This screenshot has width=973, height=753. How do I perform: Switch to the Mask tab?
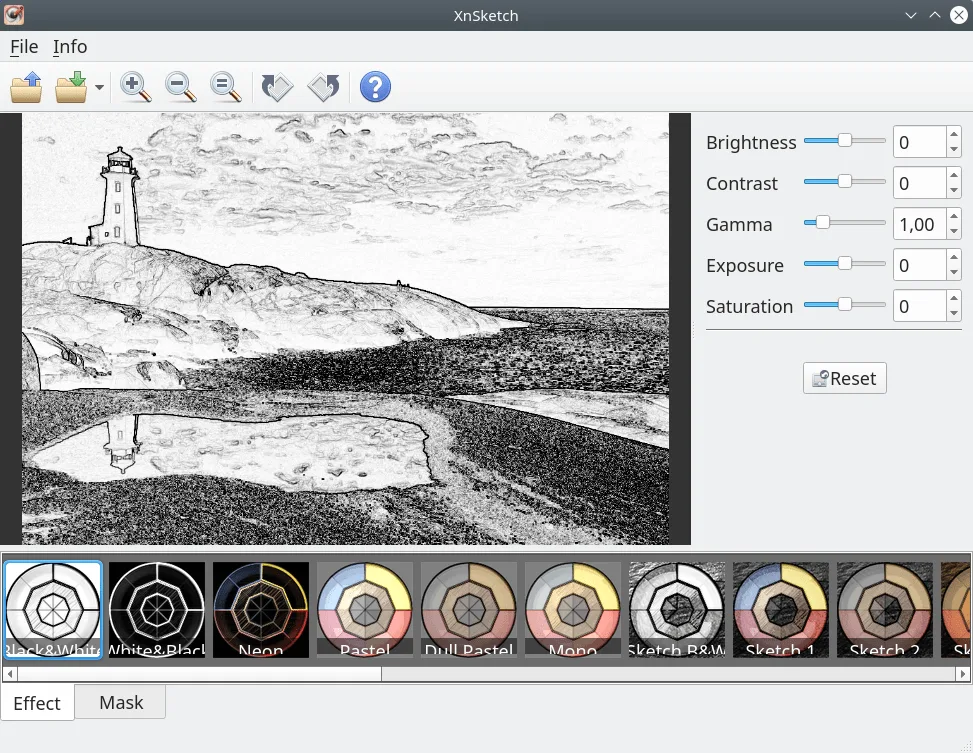coord(121,702)
